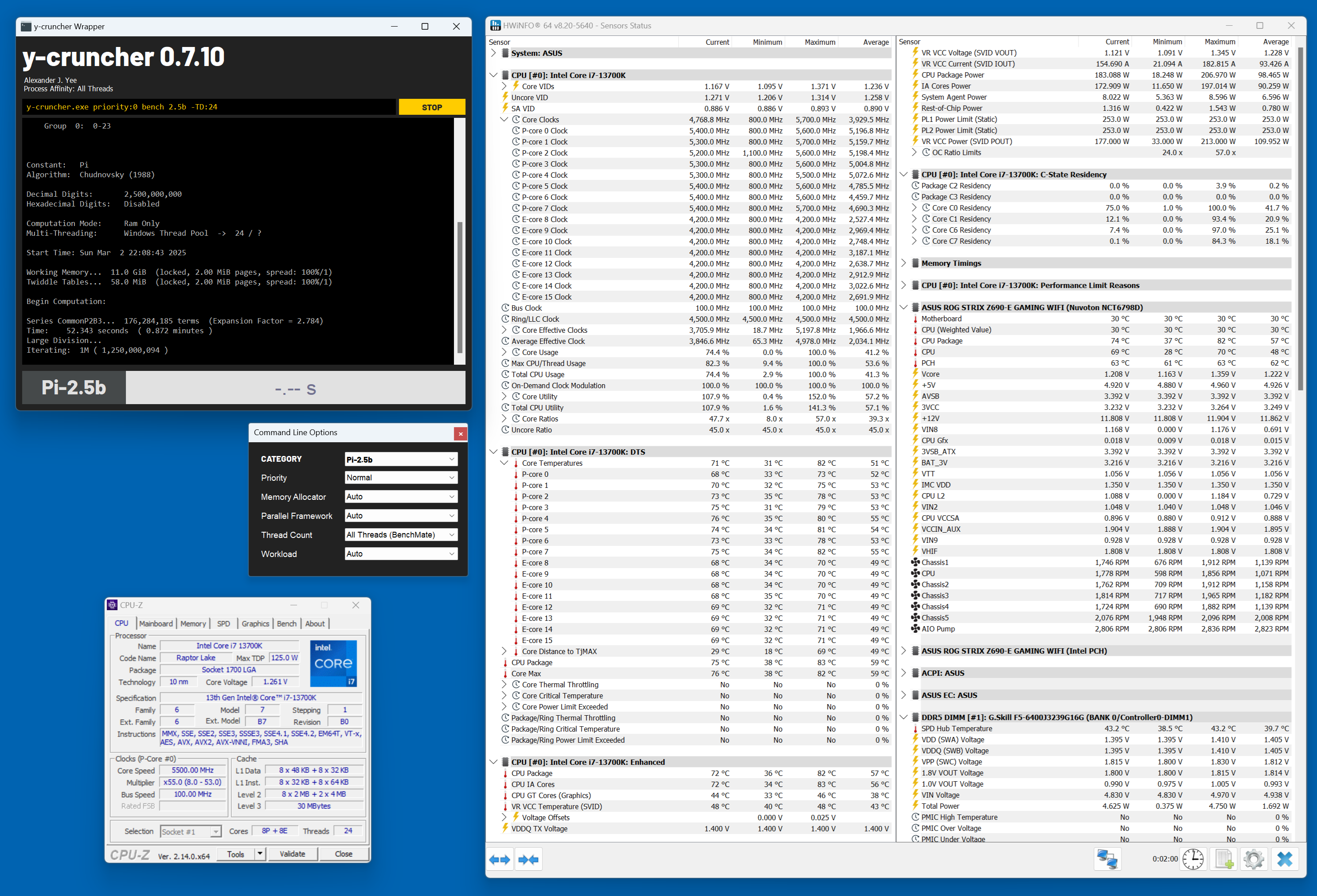Click the CPU-Z Tools button
The height and width of the screenshot is (896, 1317).
236,853
